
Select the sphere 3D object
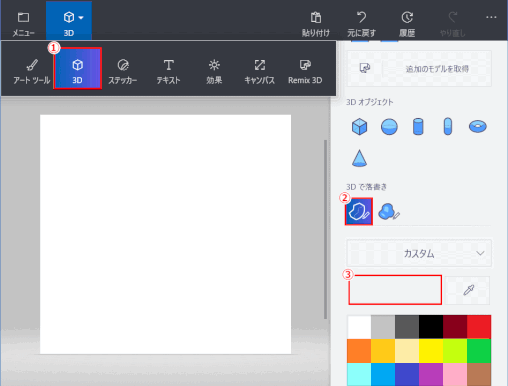[x=389, y=127]
